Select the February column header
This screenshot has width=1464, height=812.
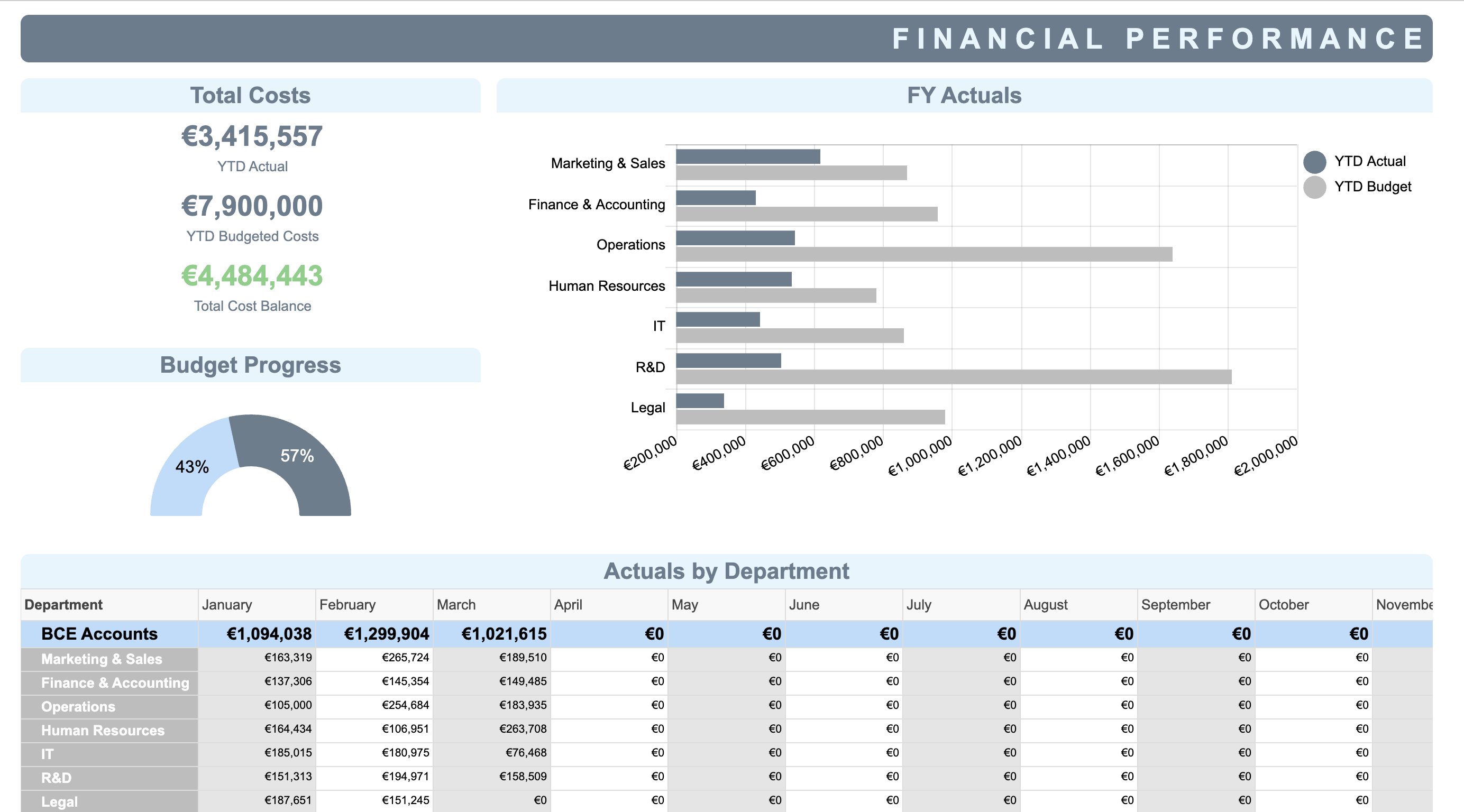[347, 605]
